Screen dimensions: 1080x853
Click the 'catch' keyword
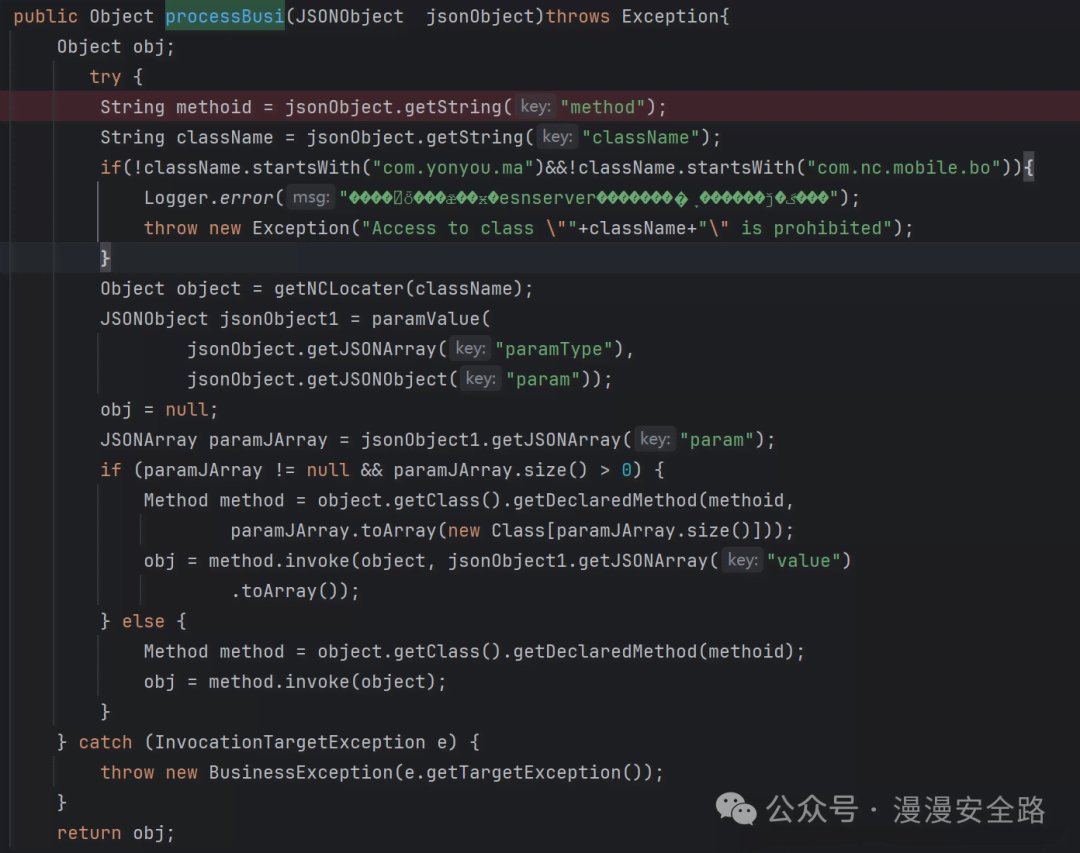[x=105, y=744]
